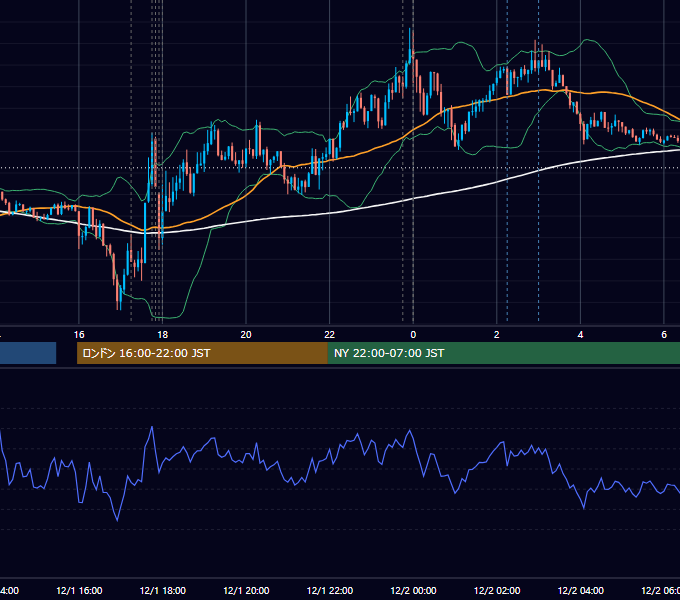Click hour label 16 on upper axis
Image resolution: width=680 pixels, height=600 pixels.
[x=79, y=335]
